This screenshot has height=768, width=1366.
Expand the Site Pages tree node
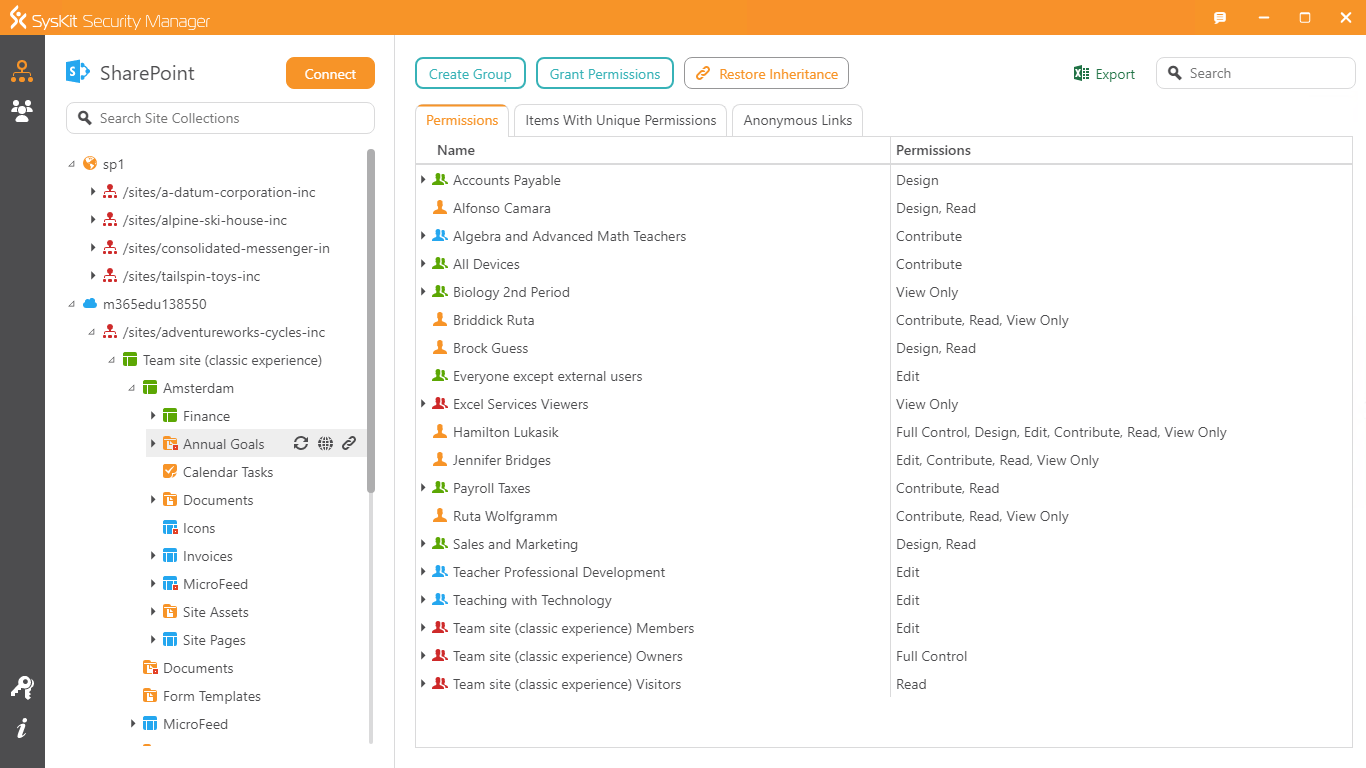tap(153, 639)
